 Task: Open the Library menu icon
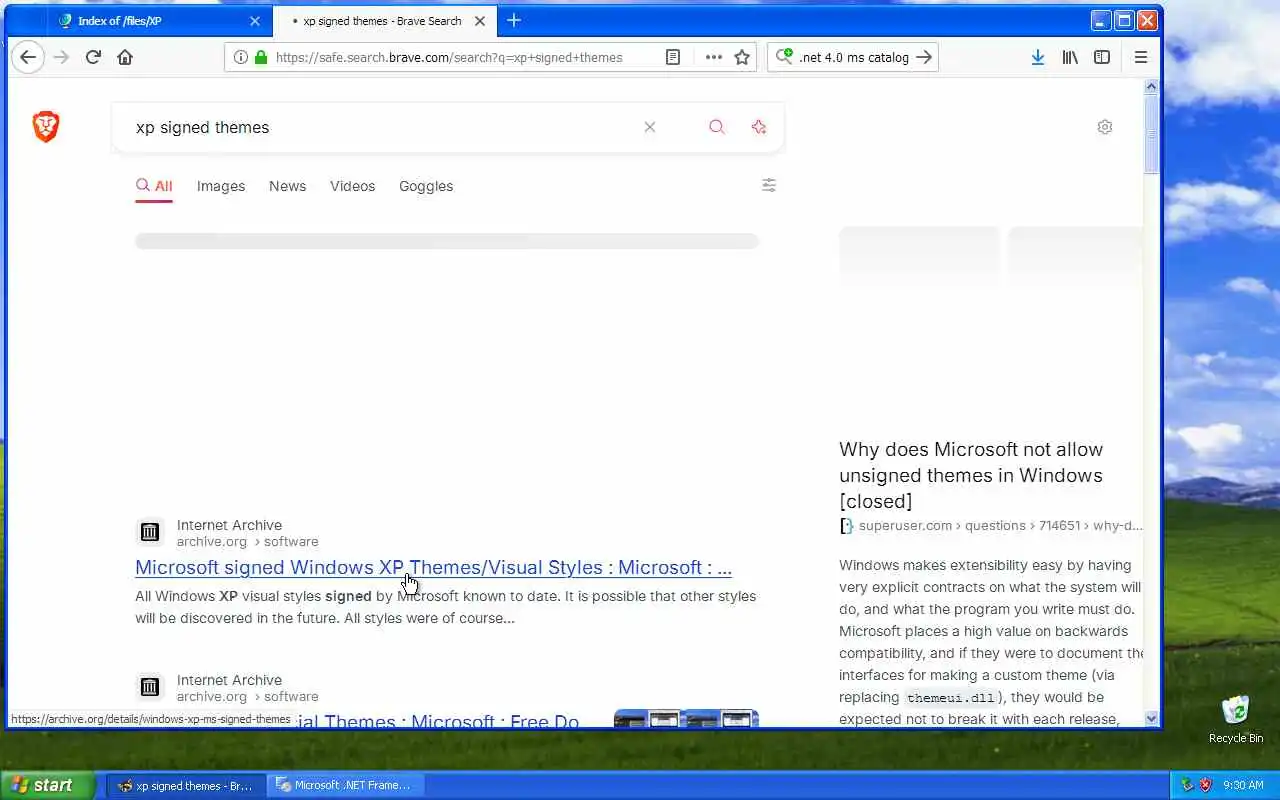pos(1070,57)
